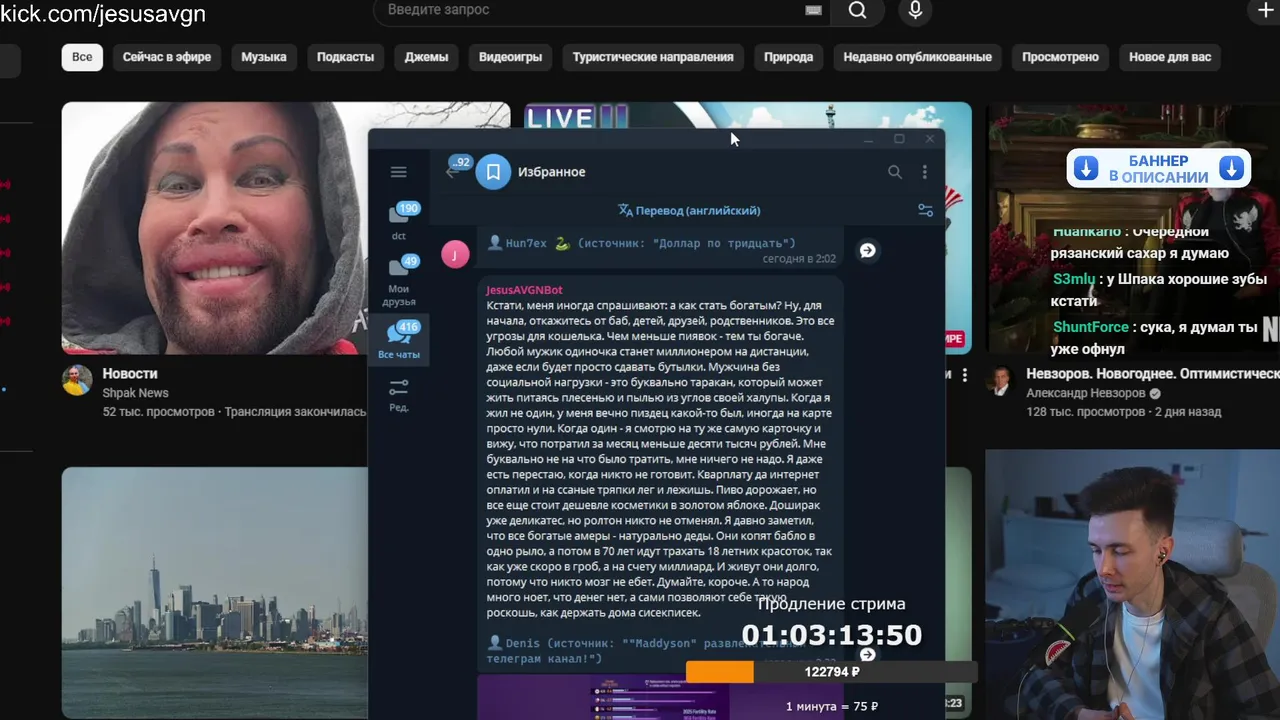Image resolution: width=1280 pixels, height=720 pixels.
Task: Select the Новое для вас chip
Action: click(1170, 57)
